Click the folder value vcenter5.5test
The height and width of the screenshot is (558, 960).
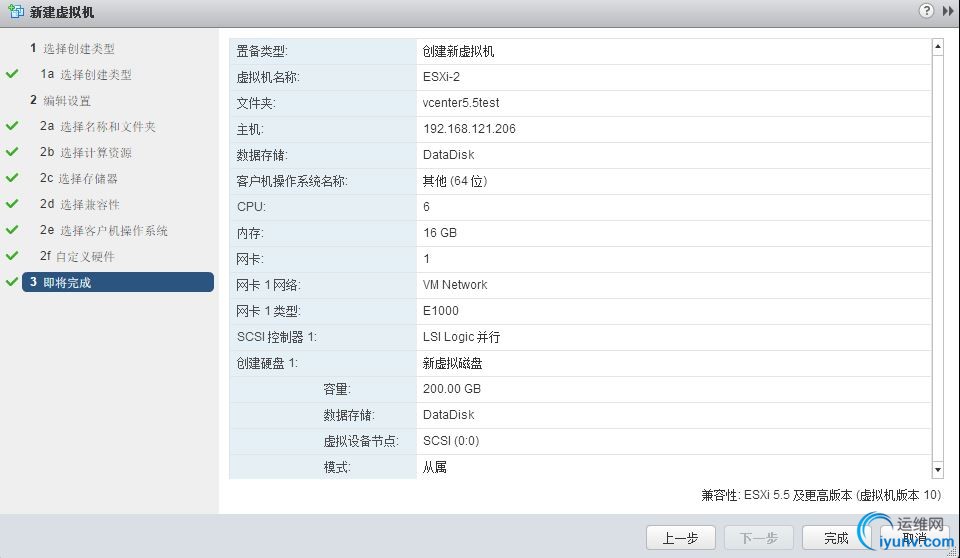tap(461, 103)
